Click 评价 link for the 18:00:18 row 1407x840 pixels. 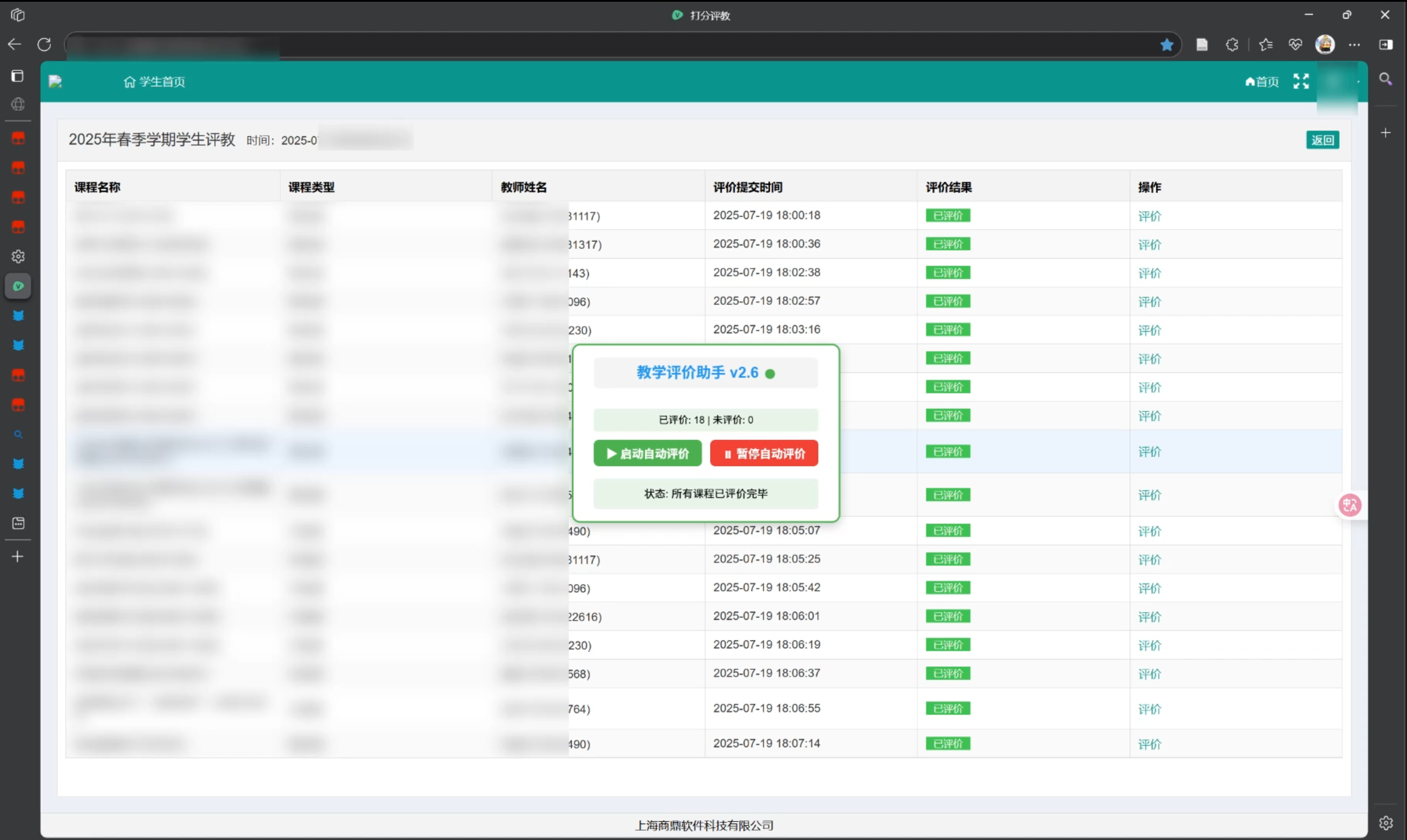click(x=1149, y=216)
